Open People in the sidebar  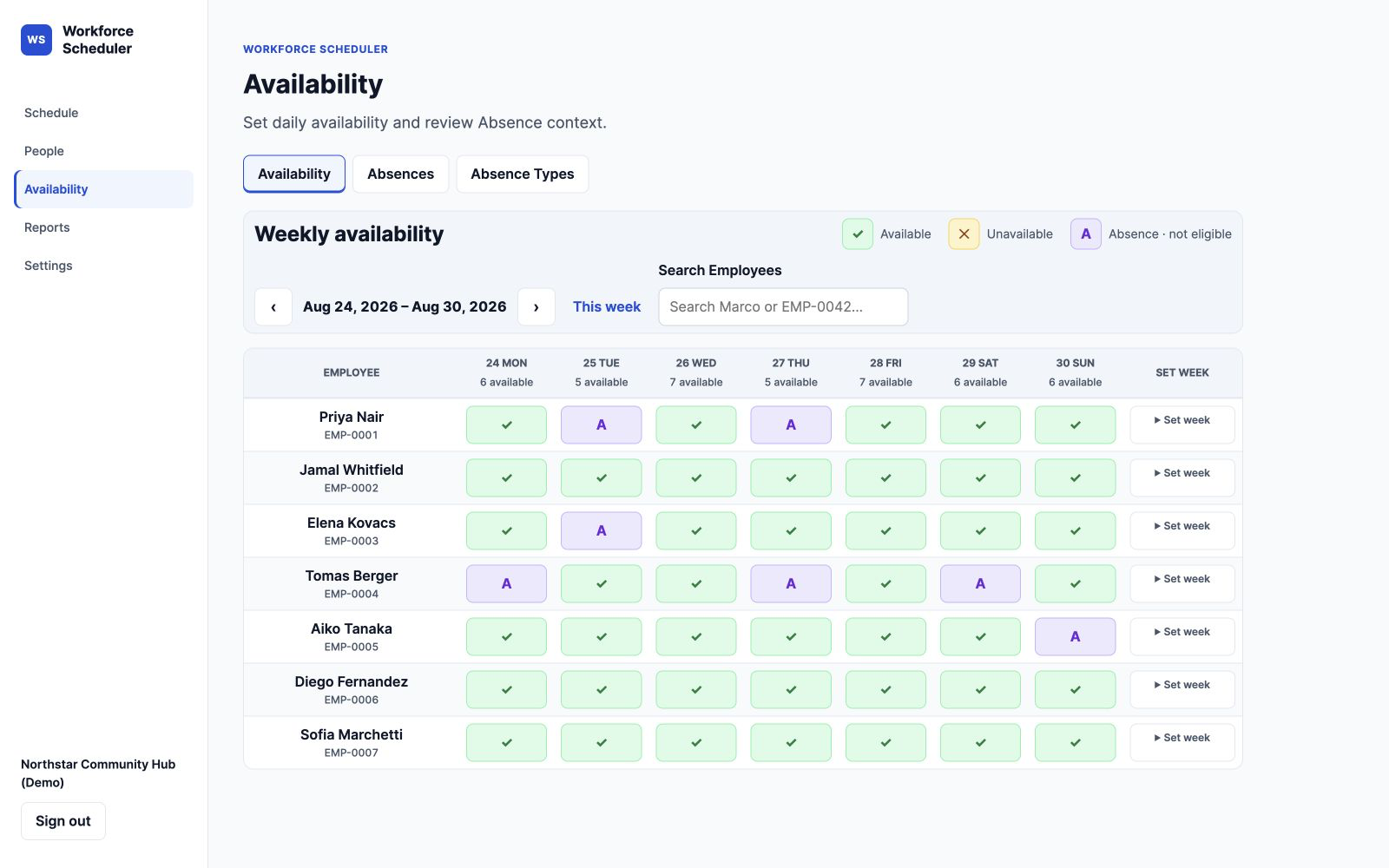(103, 151)
